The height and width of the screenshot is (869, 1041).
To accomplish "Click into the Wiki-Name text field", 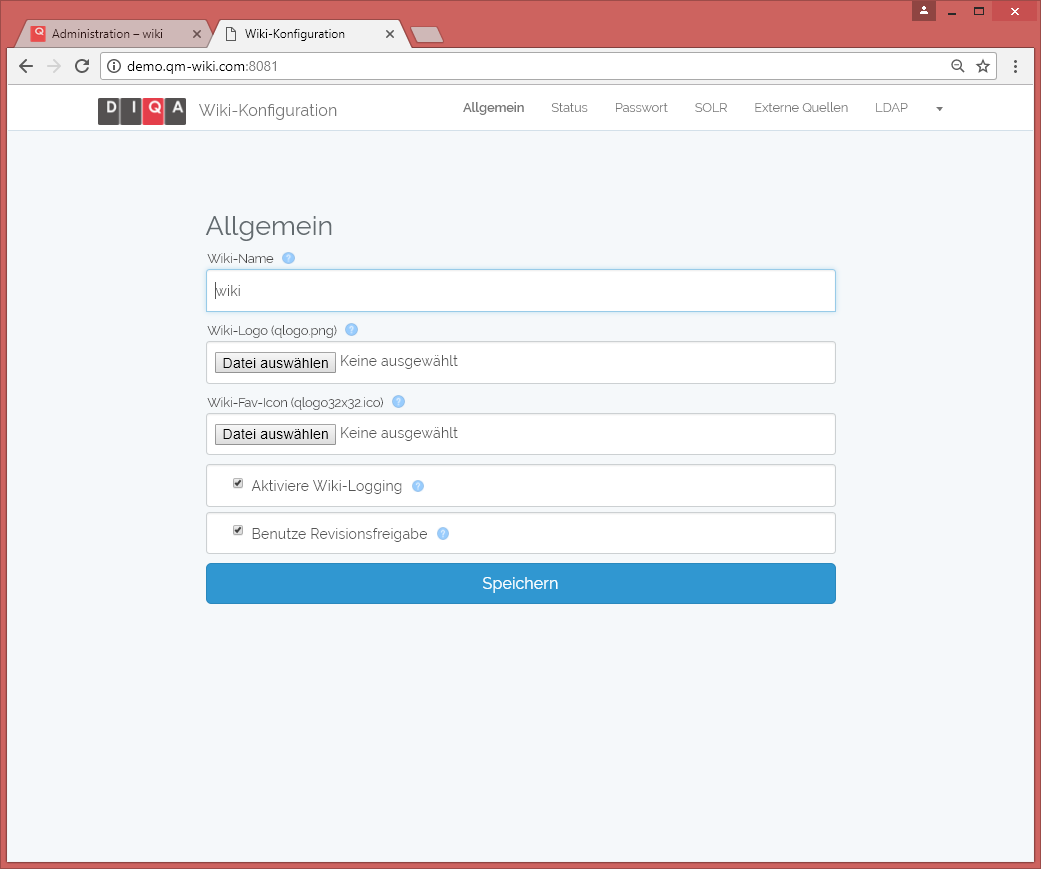I will point(520,291).
